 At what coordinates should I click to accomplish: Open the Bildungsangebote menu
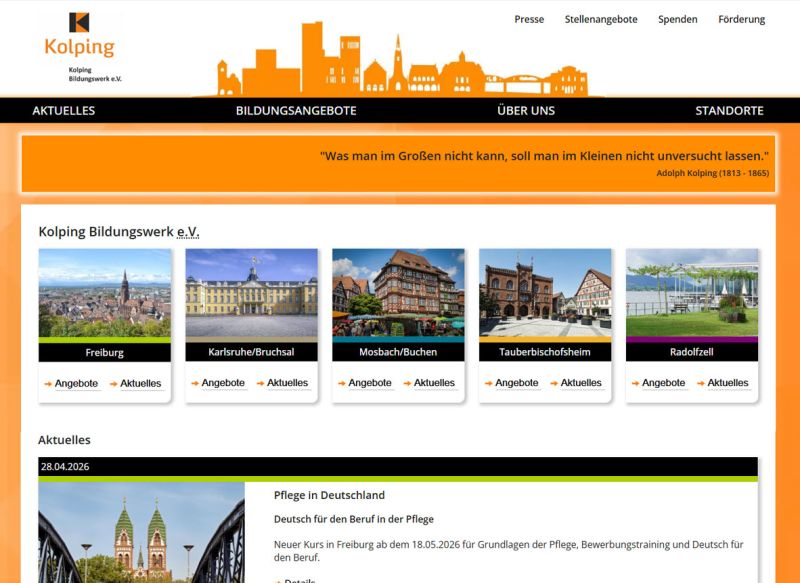click(296, 111)
